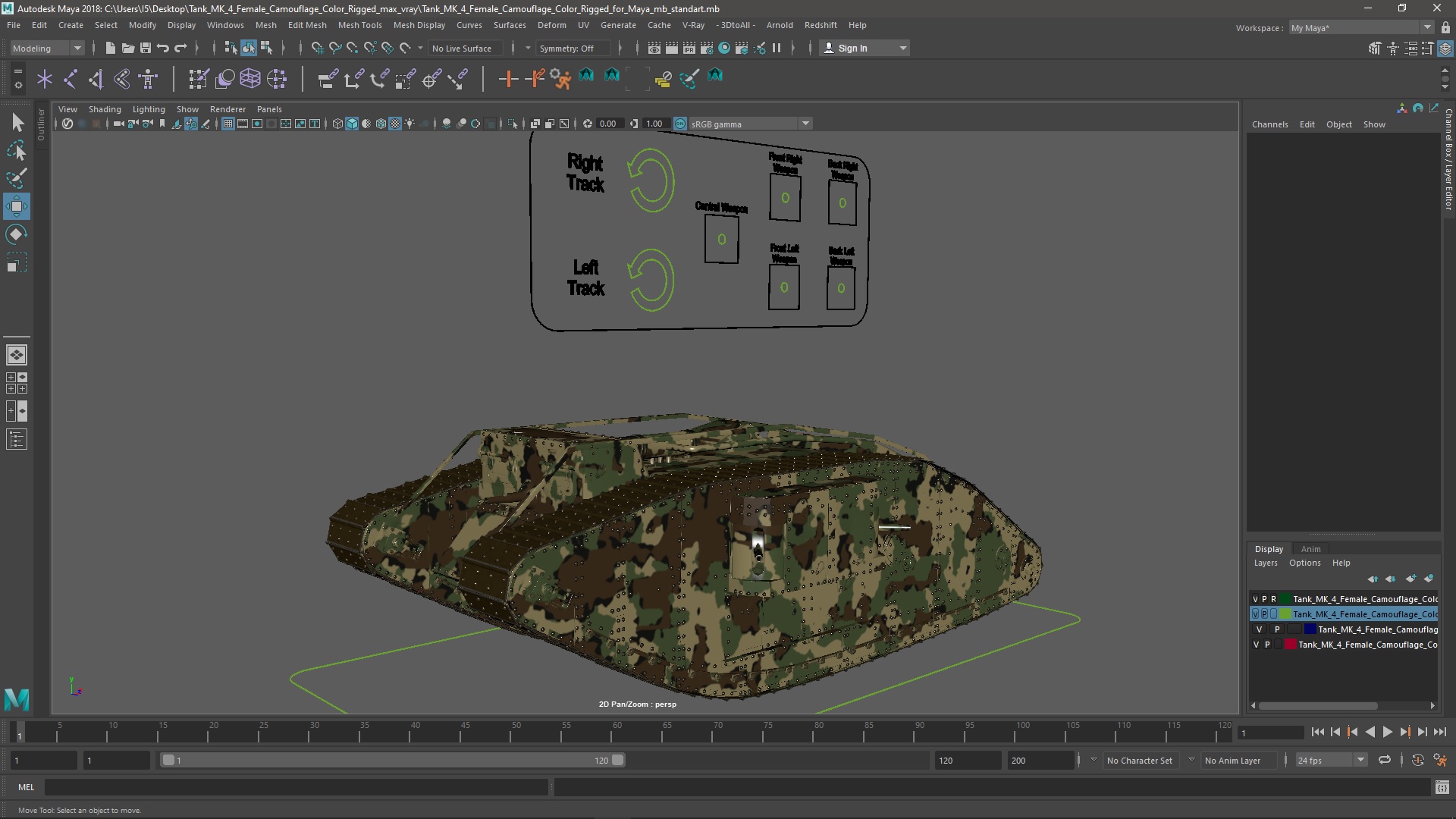Image resolution: width=1456 pixels, height=819 pixels.
Task: Apply a parent constraint
Action: tap(328, 79)
